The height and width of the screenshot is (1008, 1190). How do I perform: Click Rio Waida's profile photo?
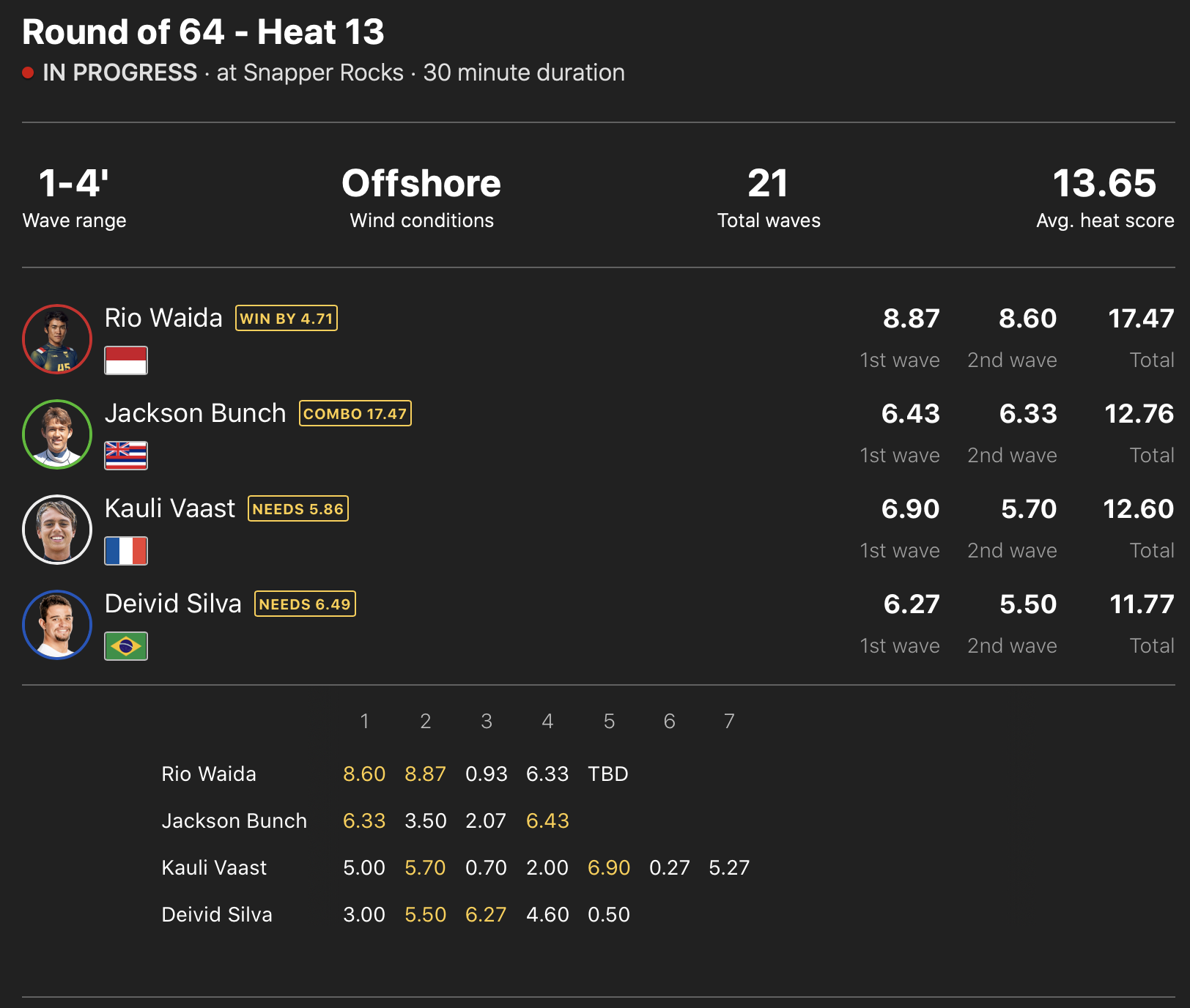[x=57, y=339]
